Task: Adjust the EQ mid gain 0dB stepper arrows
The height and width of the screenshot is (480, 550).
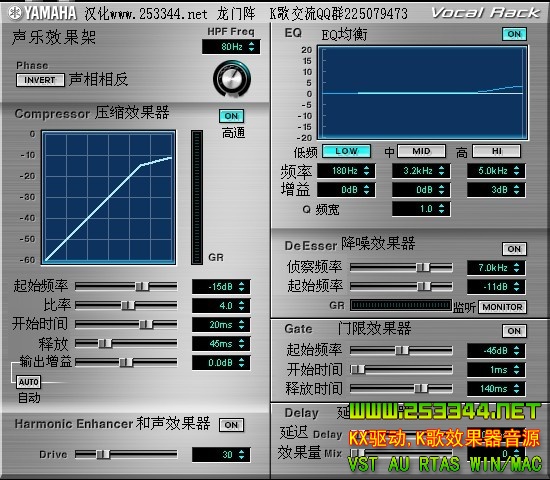Action: [x=442, y=190]
